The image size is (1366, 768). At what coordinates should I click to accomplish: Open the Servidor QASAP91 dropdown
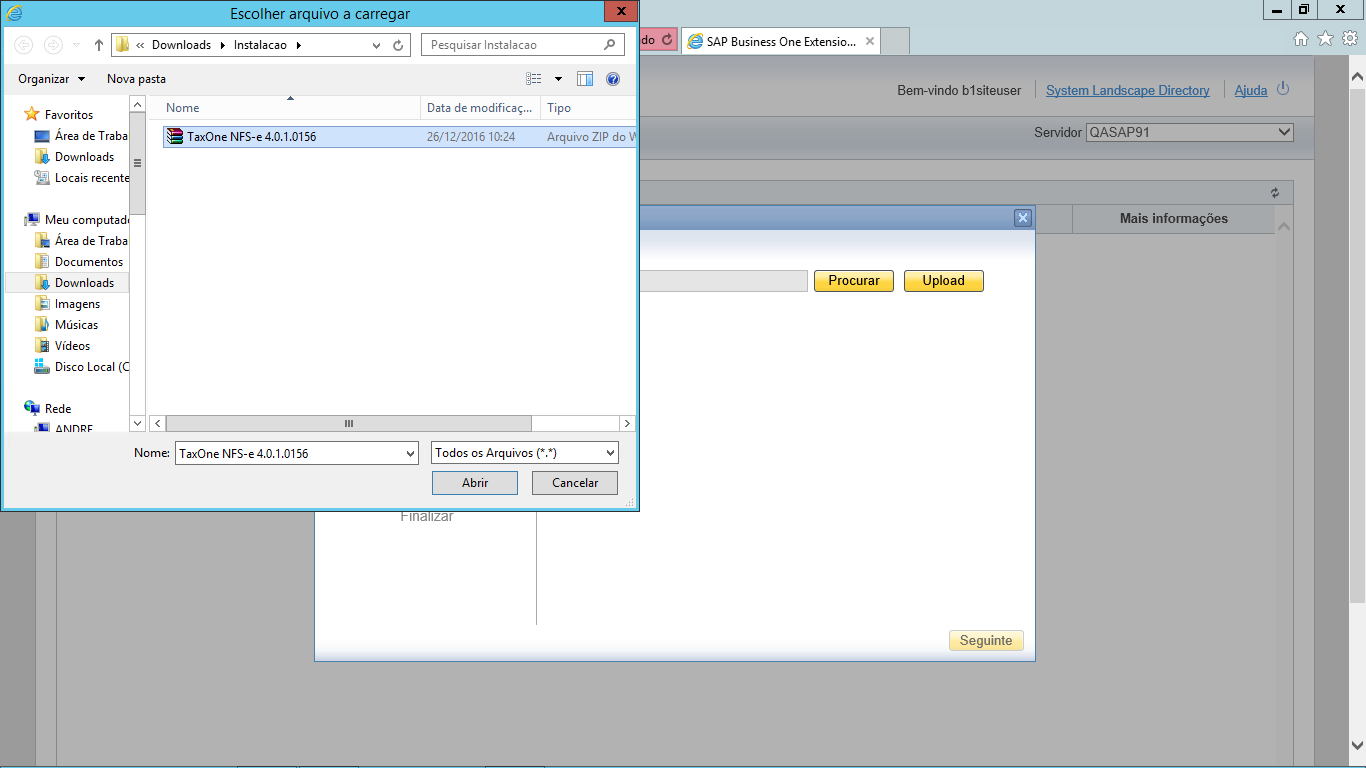[x=1190, y=132]
